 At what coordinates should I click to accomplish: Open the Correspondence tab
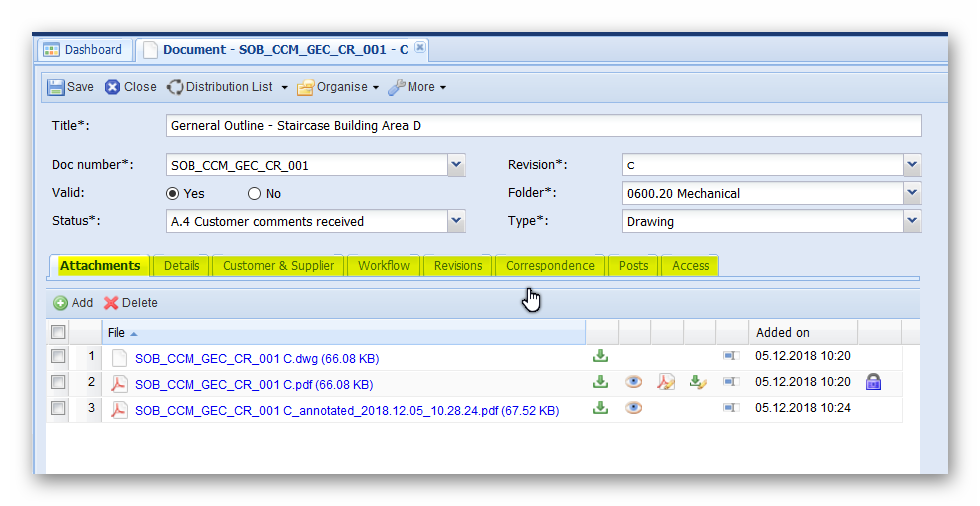tap(550, 266)
